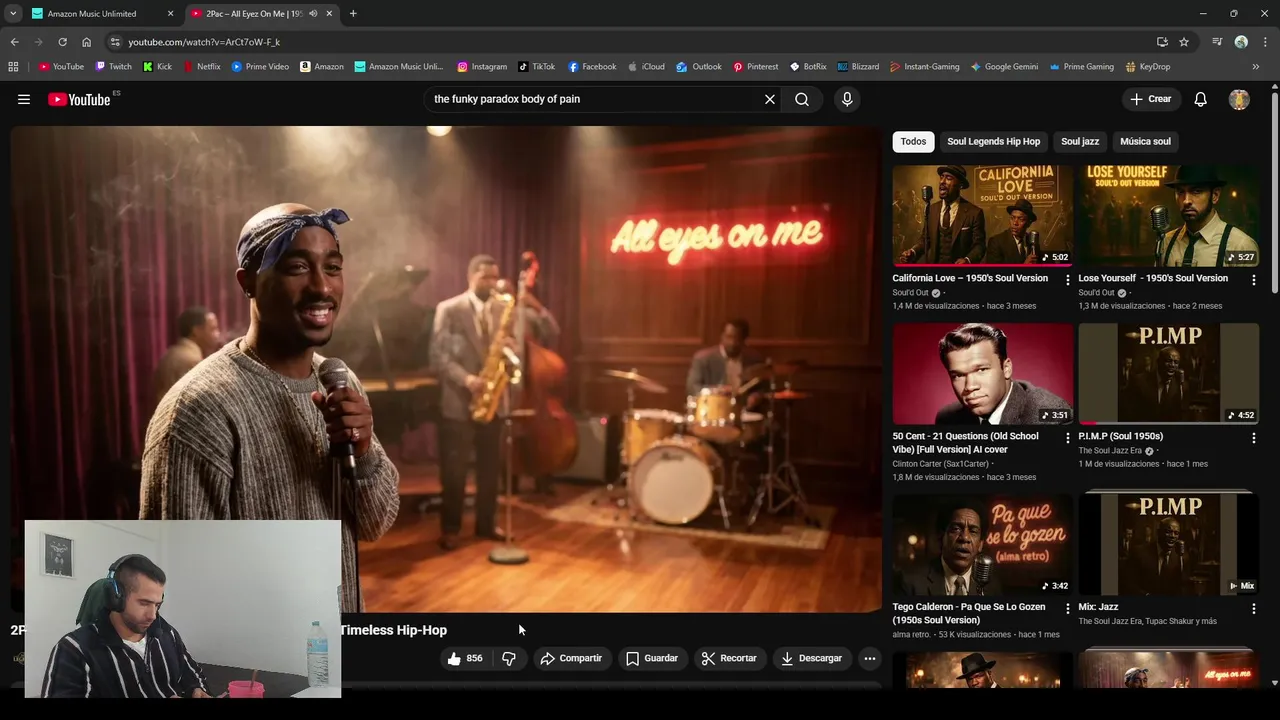
Task: Open options for 21 Questions video
Action: click(1067, 438)
